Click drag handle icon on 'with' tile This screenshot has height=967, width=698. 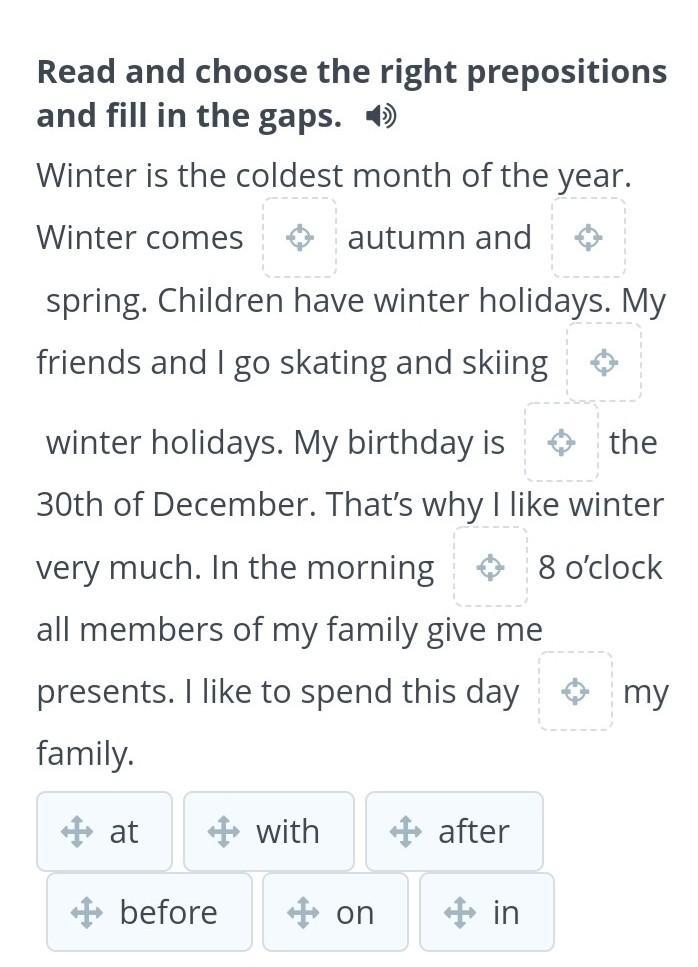tap(223, 831)
